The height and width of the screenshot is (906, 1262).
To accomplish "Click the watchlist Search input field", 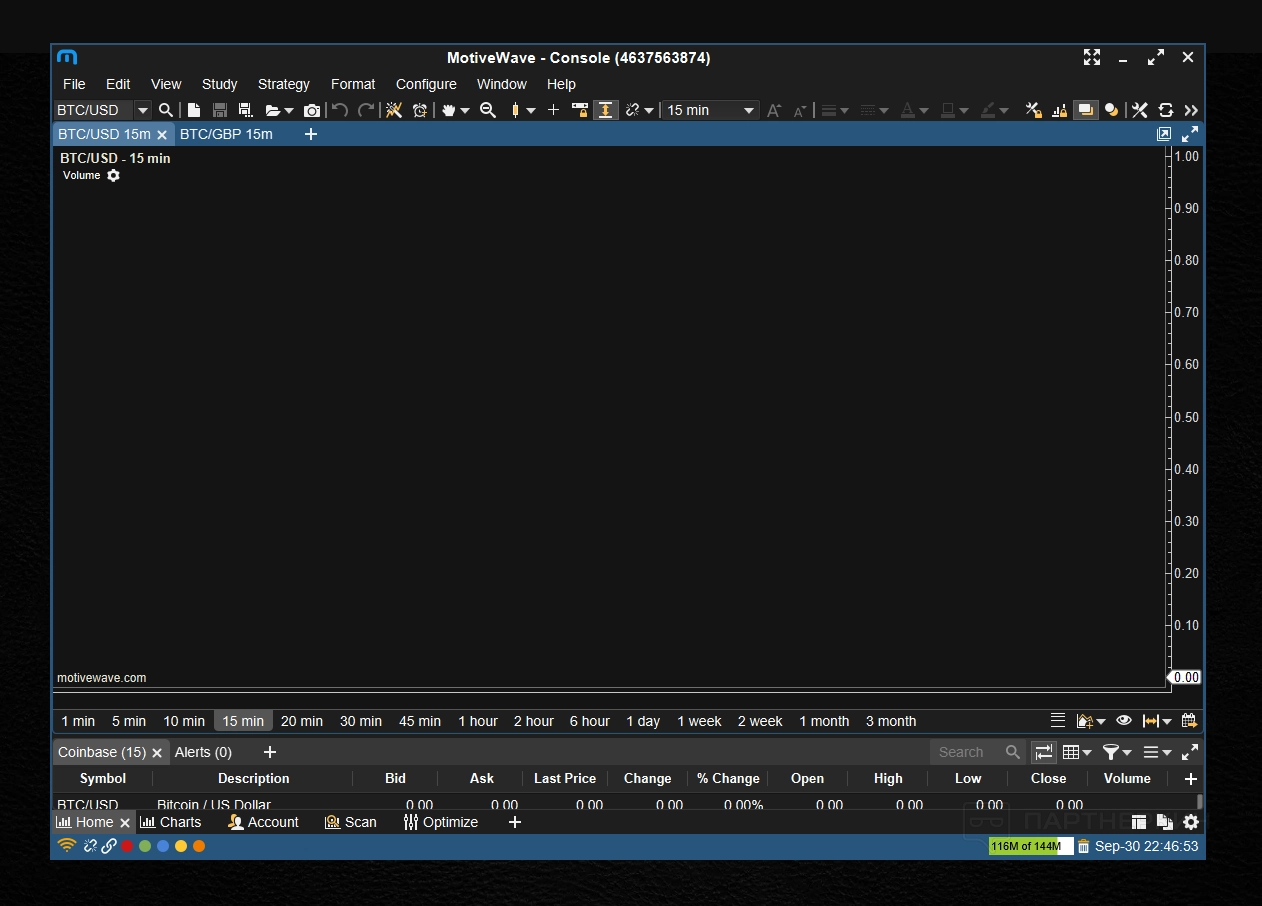I will pyautogui.click(x=968, y=752).
